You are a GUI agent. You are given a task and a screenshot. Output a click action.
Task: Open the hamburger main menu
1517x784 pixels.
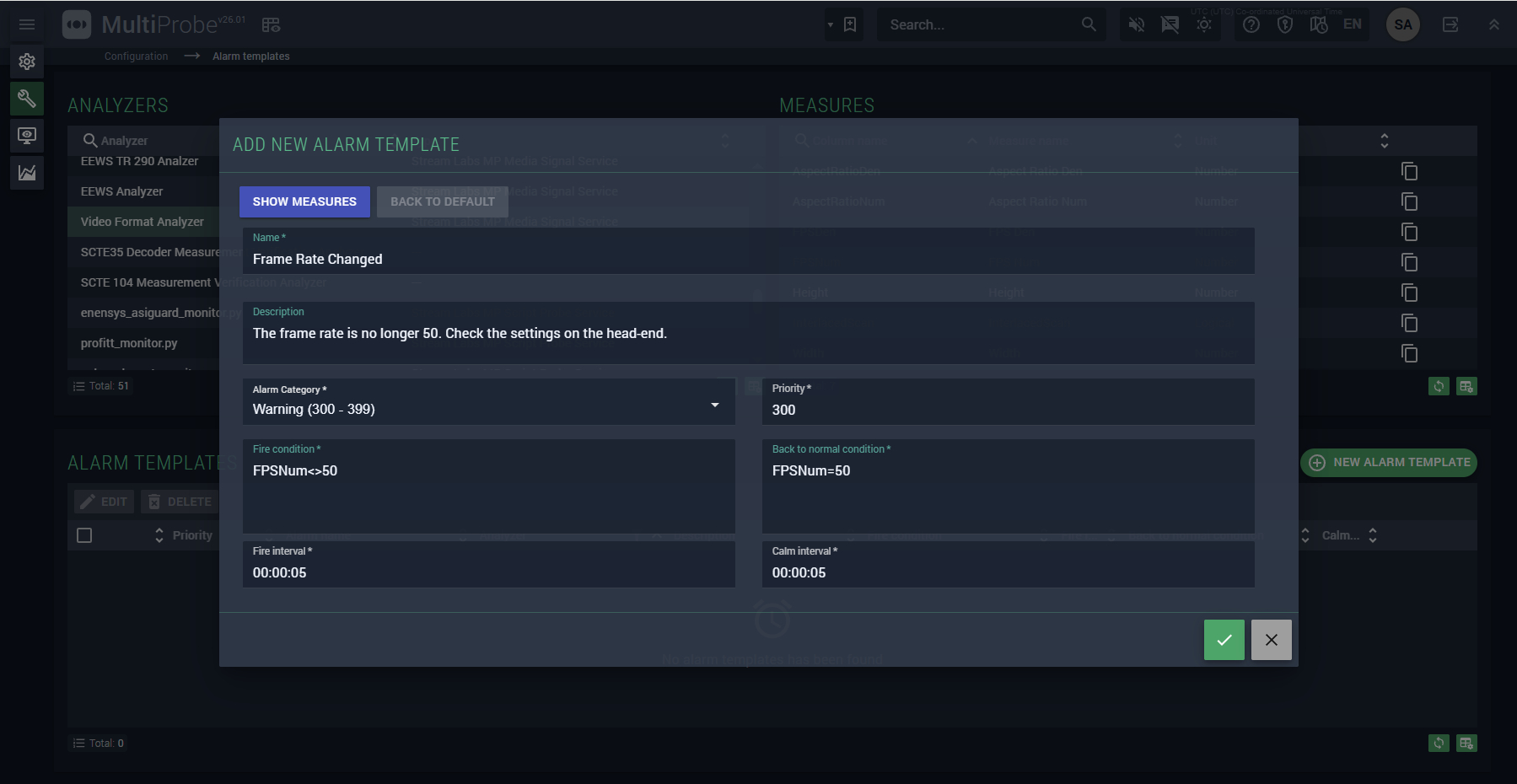click(x=27, y=24)
